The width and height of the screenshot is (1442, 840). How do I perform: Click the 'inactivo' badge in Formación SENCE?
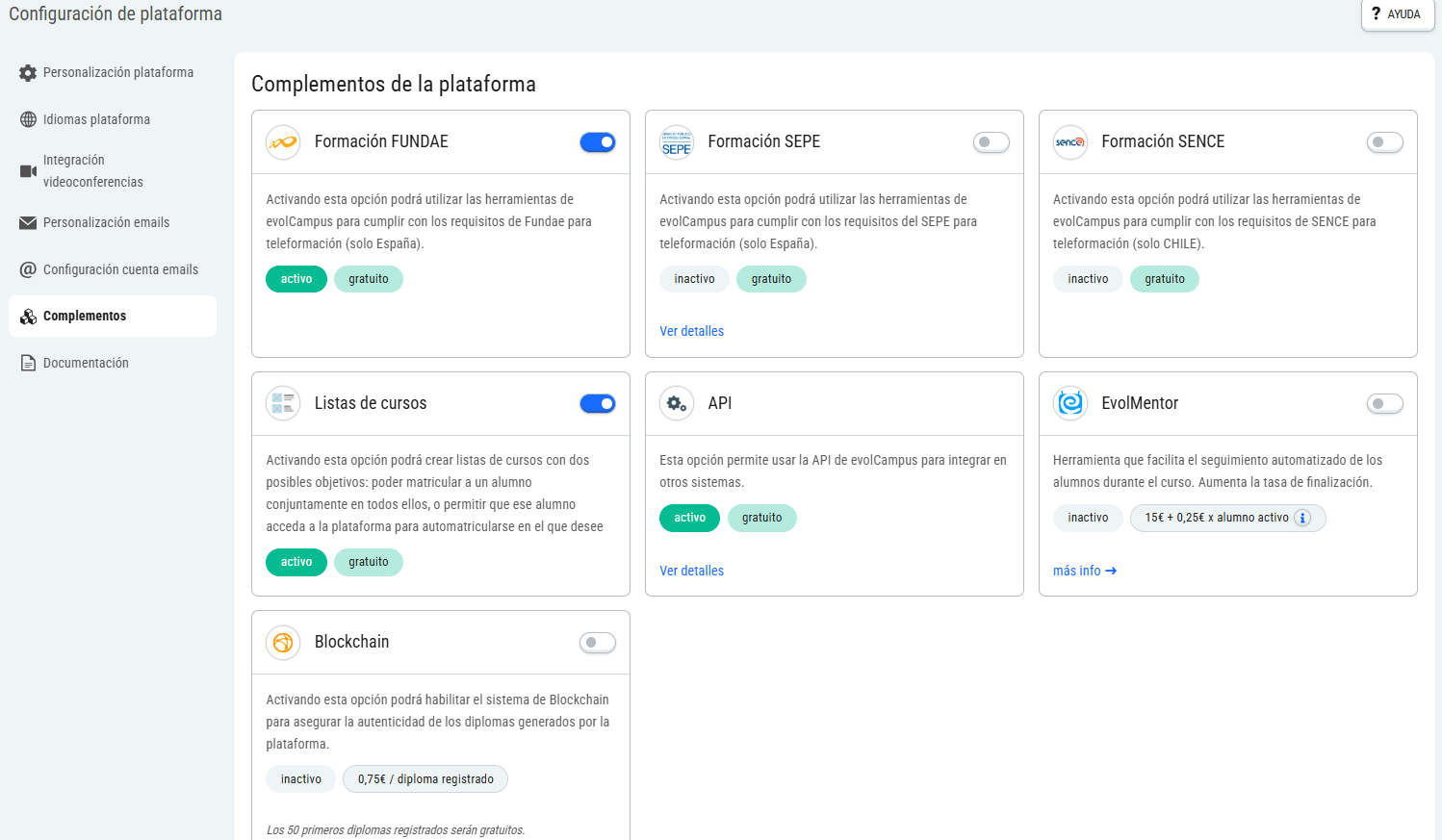click(1088, 279)
